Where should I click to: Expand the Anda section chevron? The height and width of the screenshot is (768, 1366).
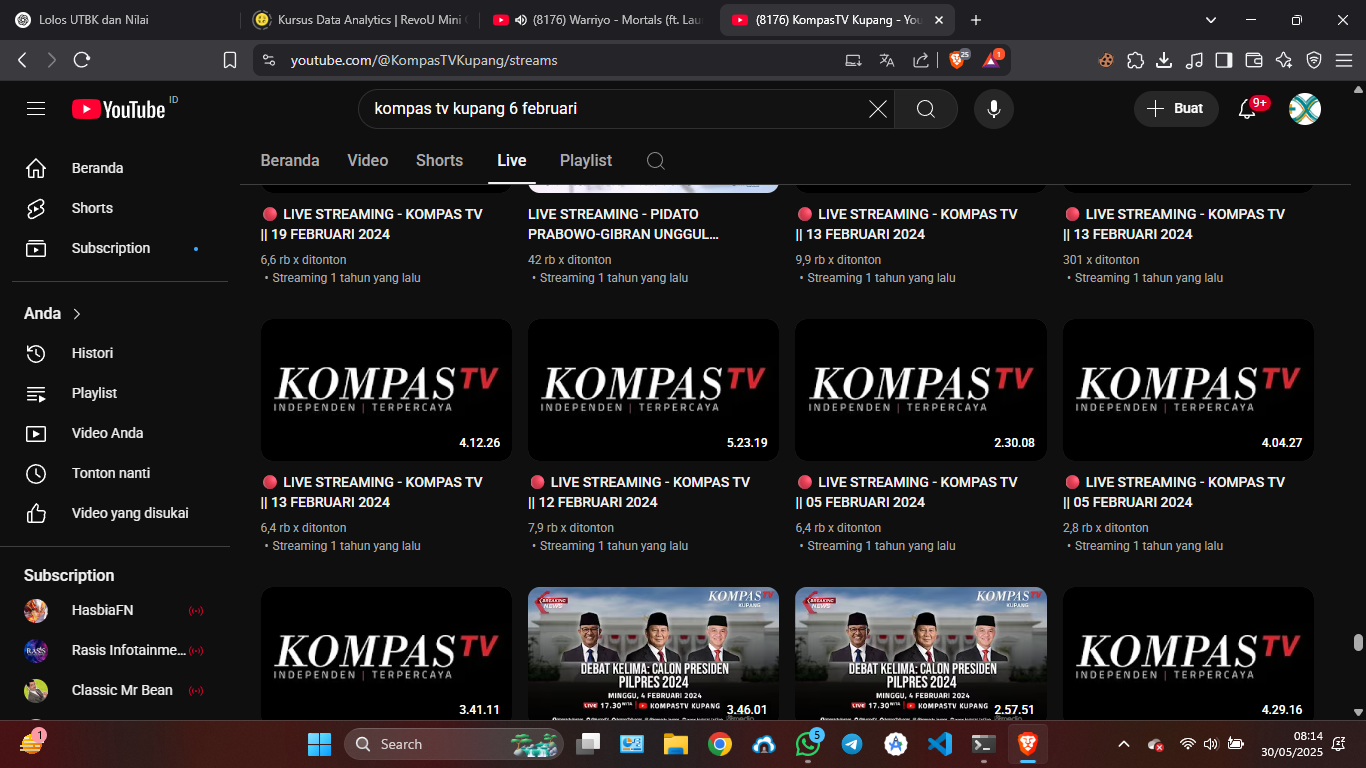(x=77, y=314)
